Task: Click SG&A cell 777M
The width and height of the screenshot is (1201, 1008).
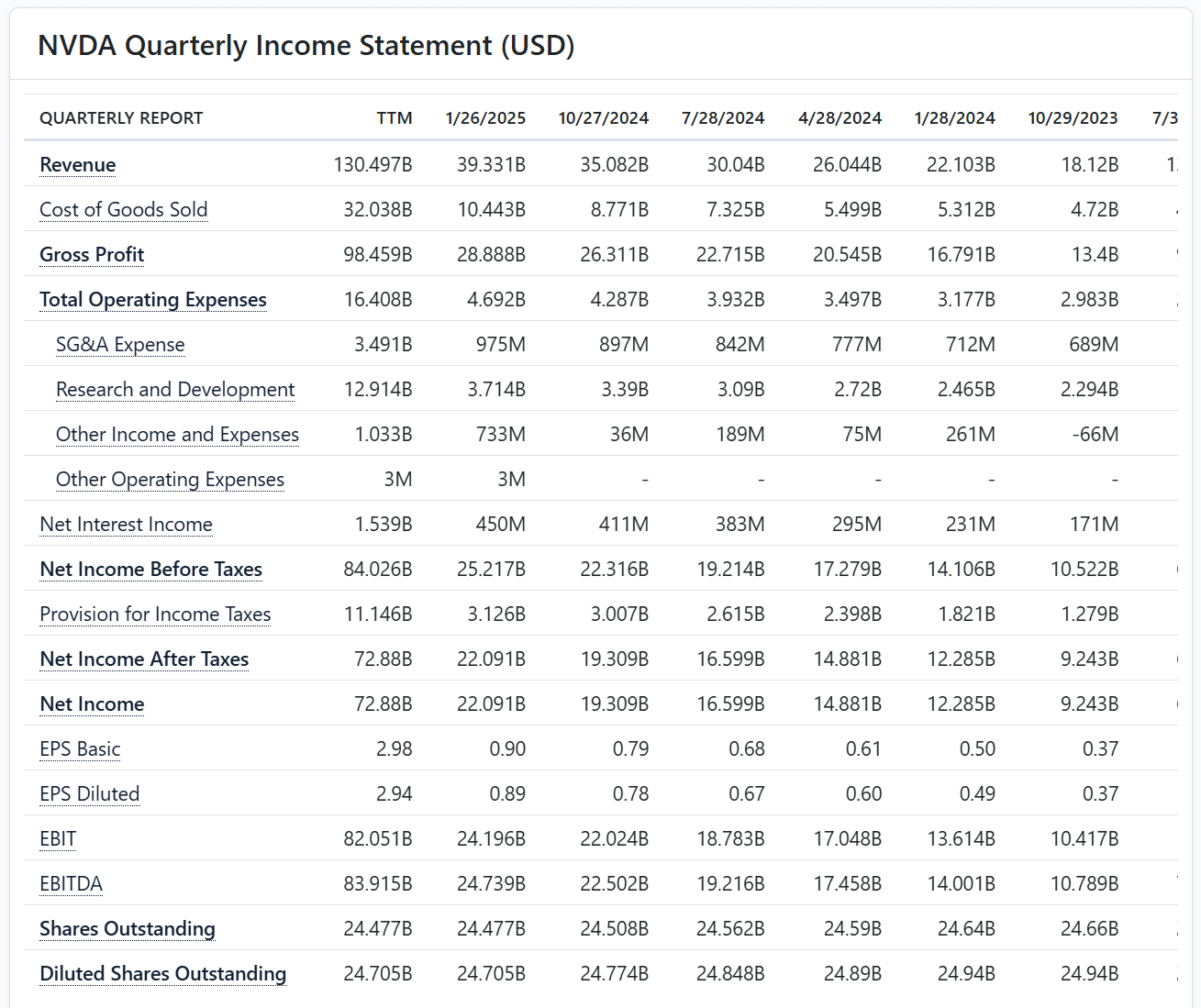Action: pos(857,345)
